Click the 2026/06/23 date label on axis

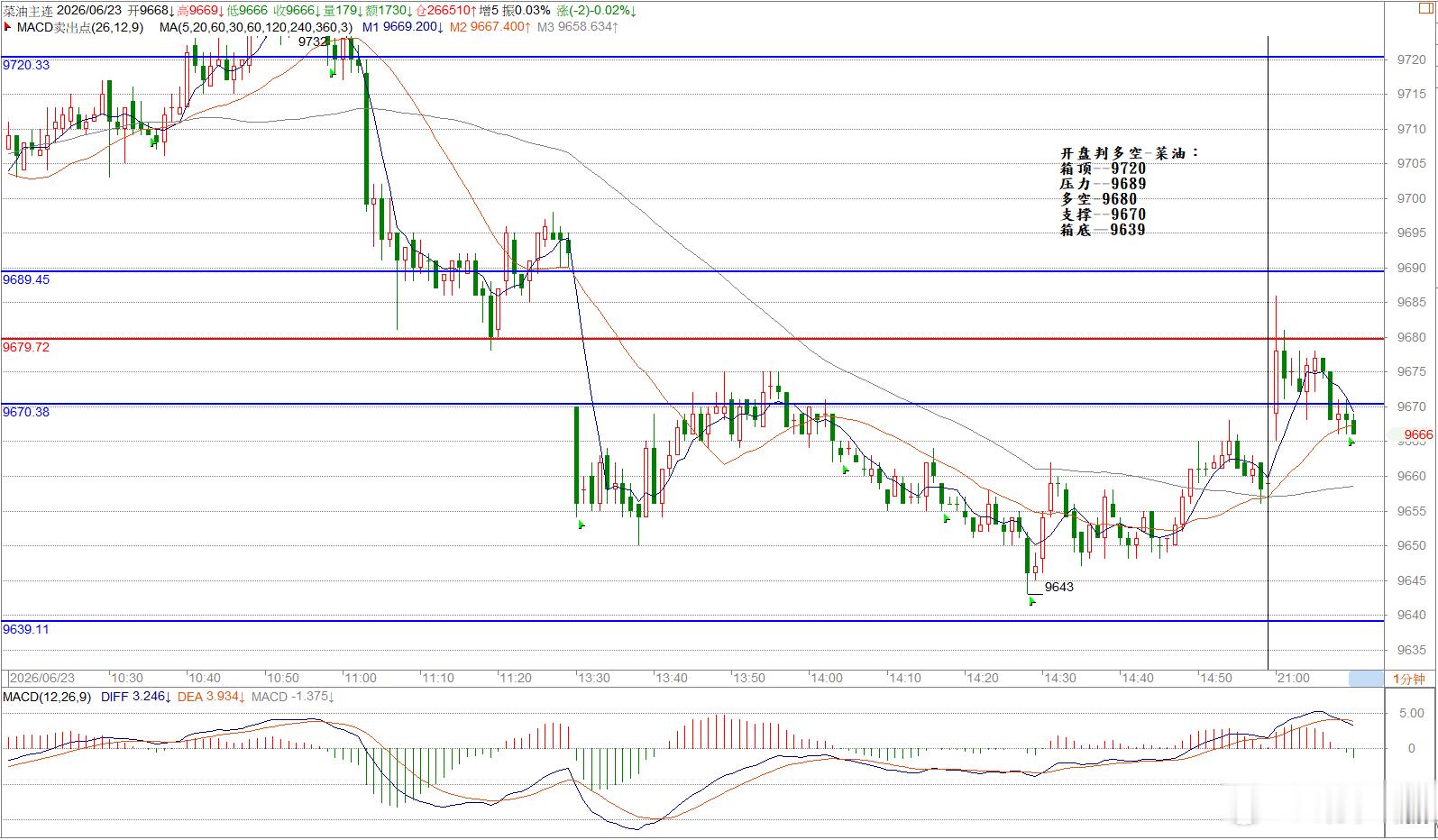(x=42, y=678)
